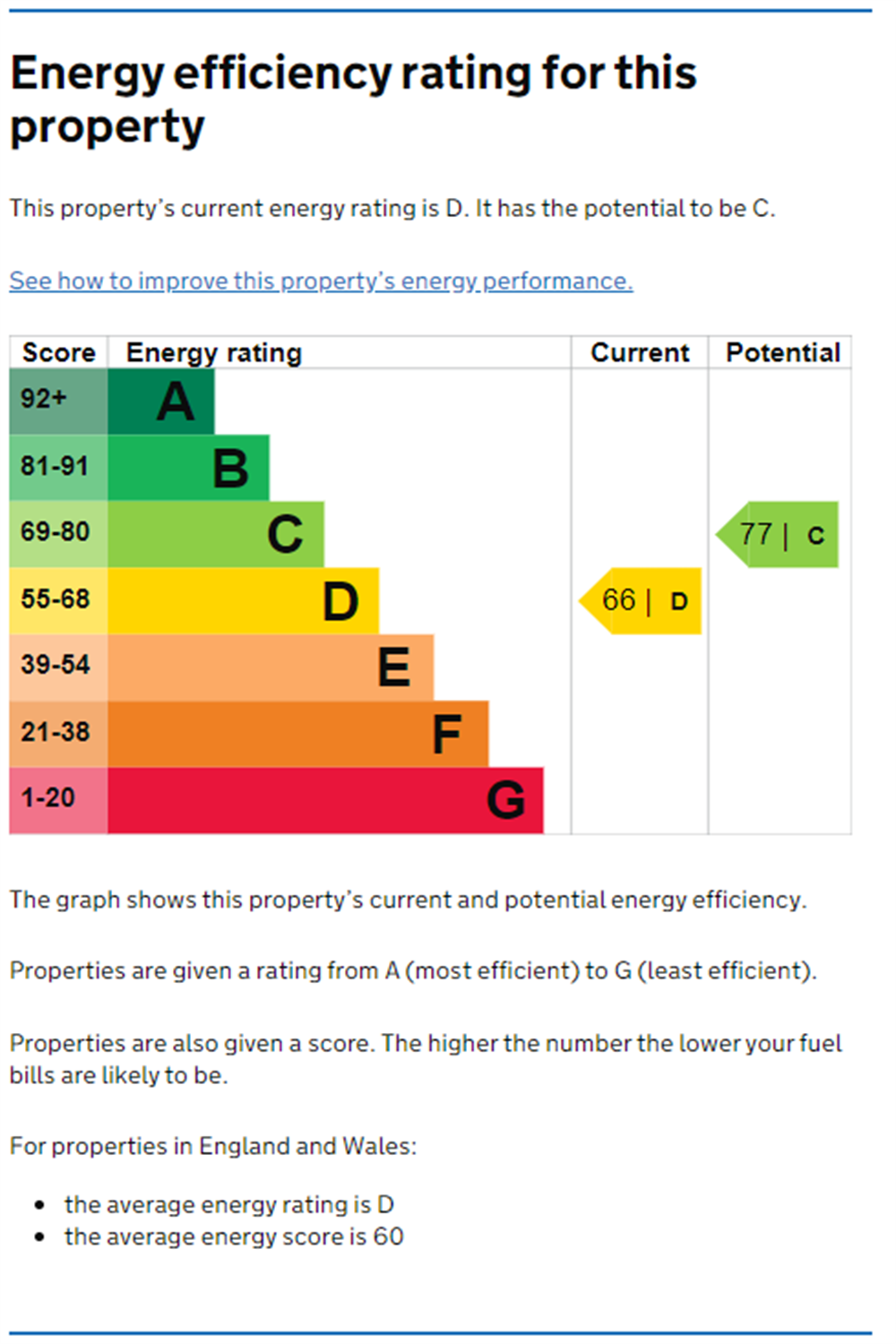The width and height of the screenshot is (896, 1344).
Task: Click the Current column header
Action: pos(640,352)
